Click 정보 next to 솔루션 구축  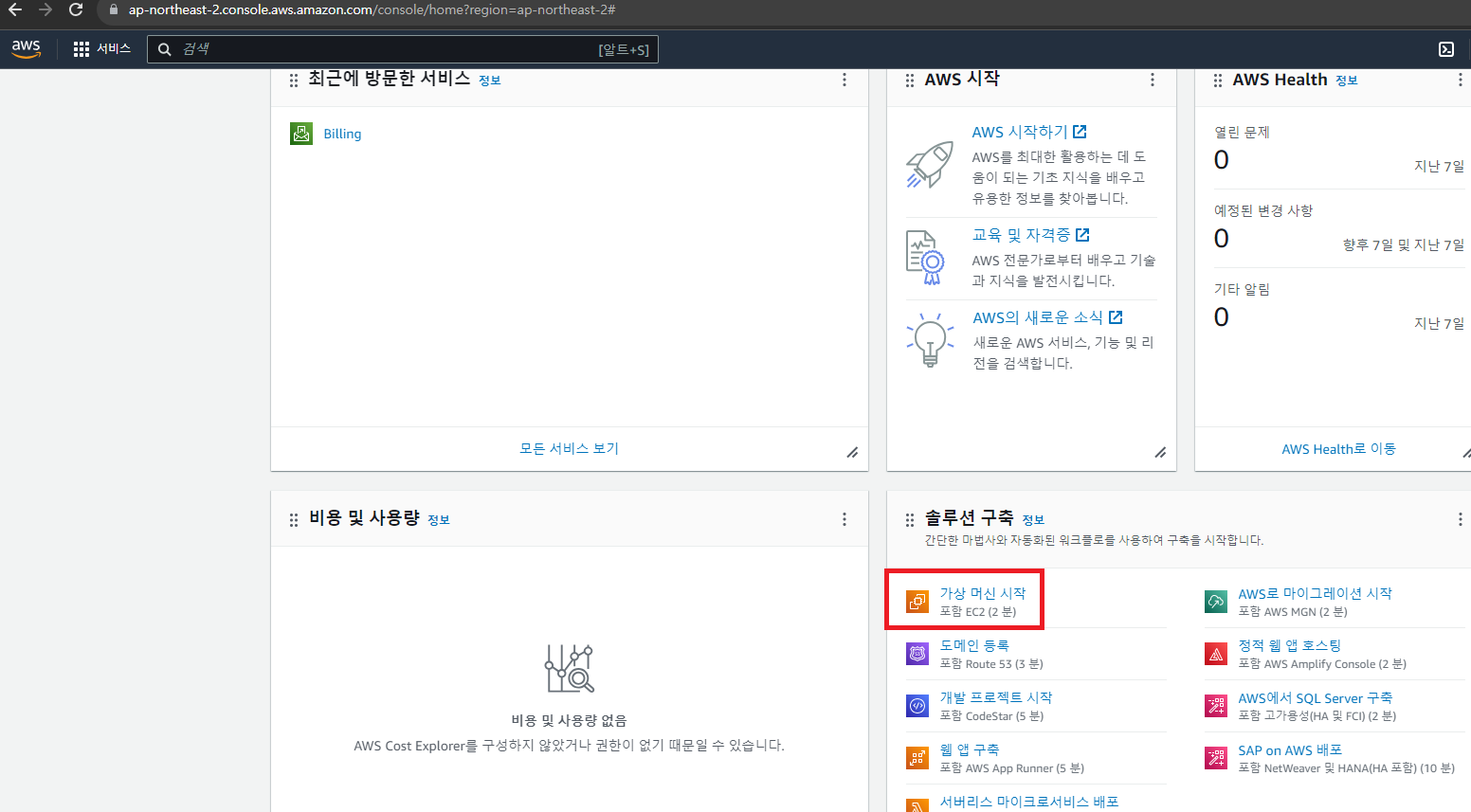[x=1033, y=520]
